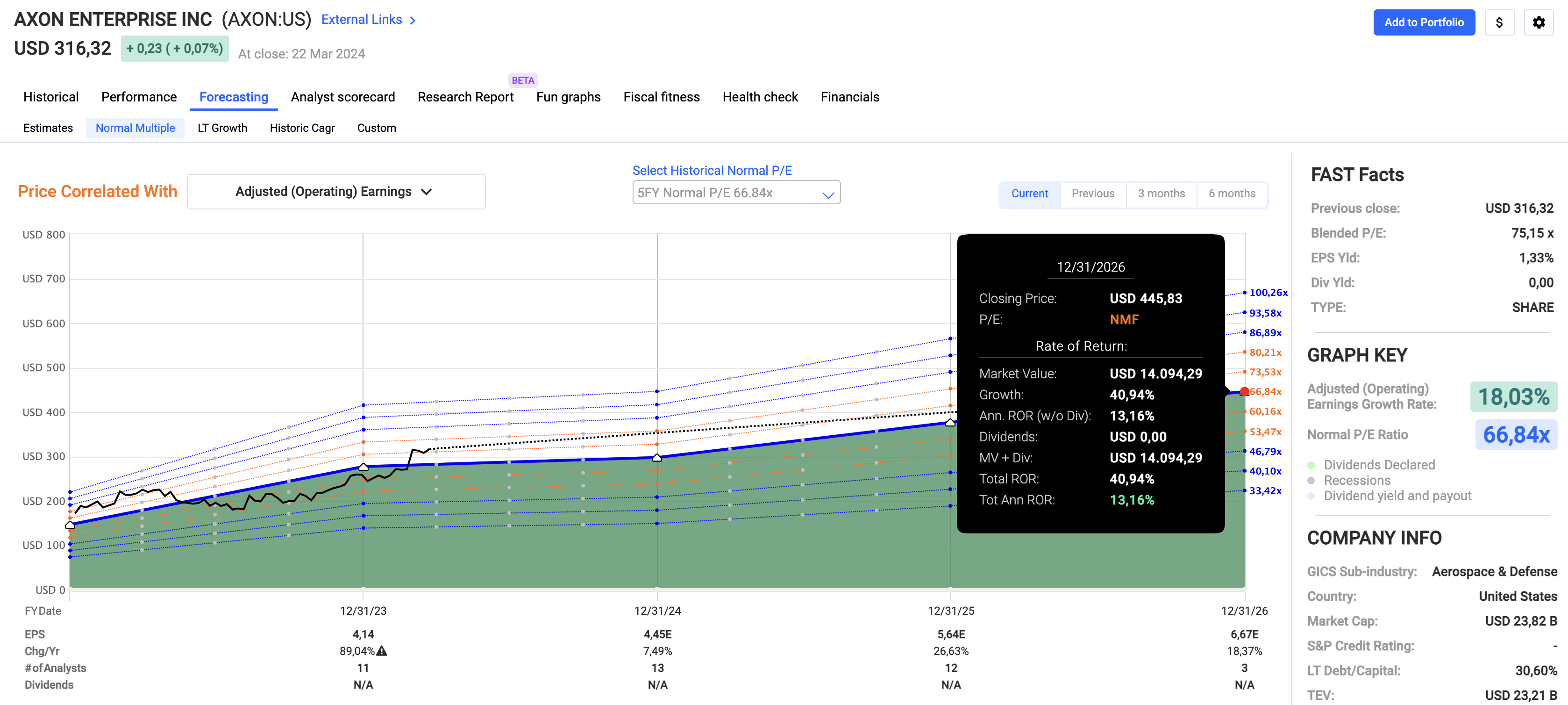1568x705 pixels.
Task: Toggle Recessions in graph key
Action: [1357, 480]
